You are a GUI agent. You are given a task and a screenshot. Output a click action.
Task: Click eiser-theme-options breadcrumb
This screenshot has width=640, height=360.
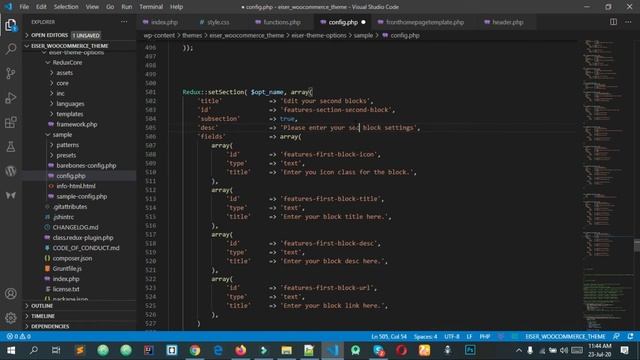[x=319, y=36]
